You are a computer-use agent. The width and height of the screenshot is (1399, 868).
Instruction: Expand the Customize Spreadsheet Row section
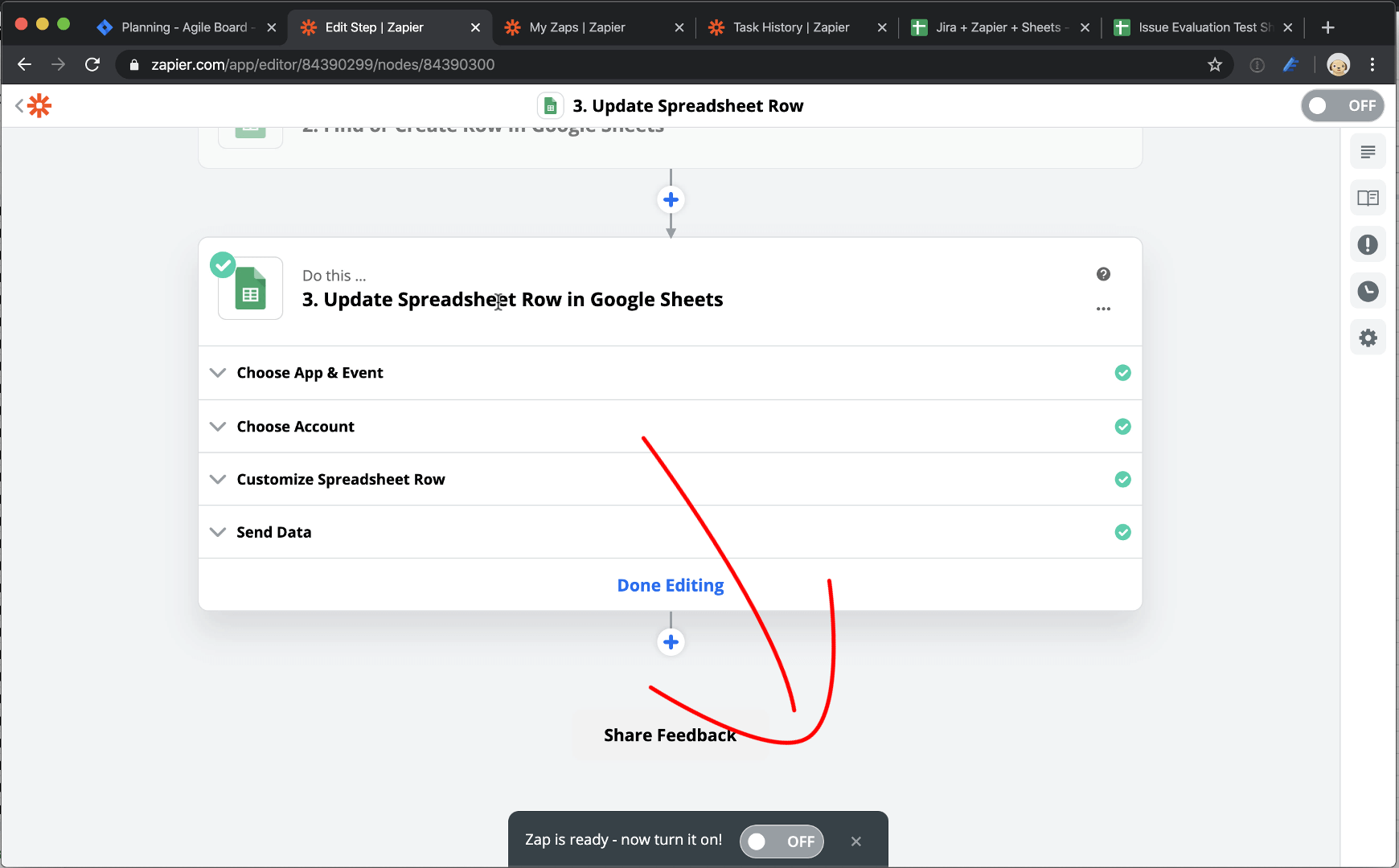click(670, 480)
